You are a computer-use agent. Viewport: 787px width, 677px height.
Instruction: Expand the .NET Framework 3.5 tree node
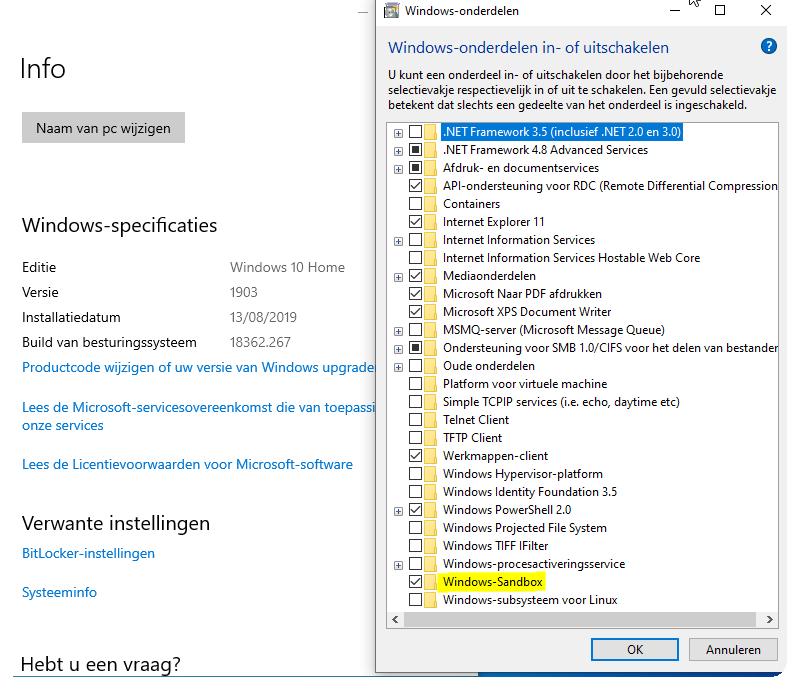[398, 132]
